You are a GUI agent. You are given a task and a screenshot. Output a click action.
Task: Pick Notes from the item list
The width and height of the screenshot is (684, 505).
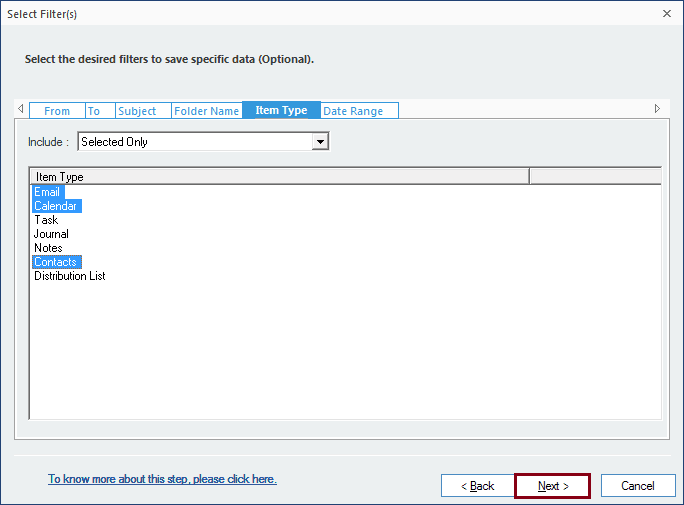pyautogui.click(x=48, y=248)
